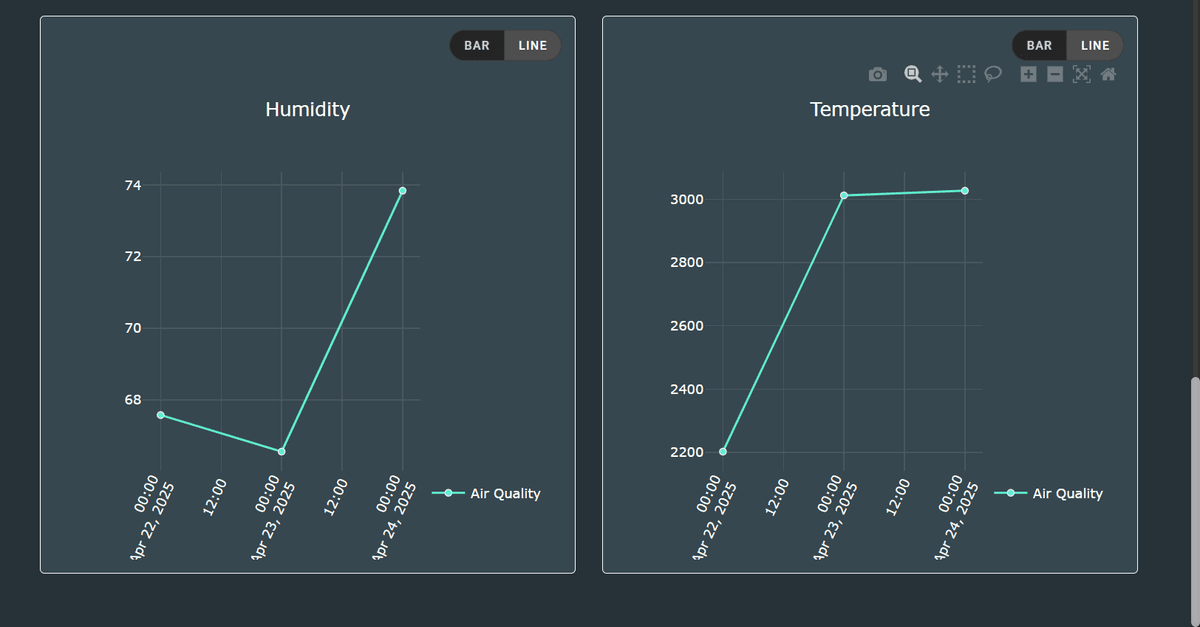The height and width of the screenshot is (627, 1200).
Task: Toggle Air Quality legend in Temperature chart
Action: [1048, 493]
